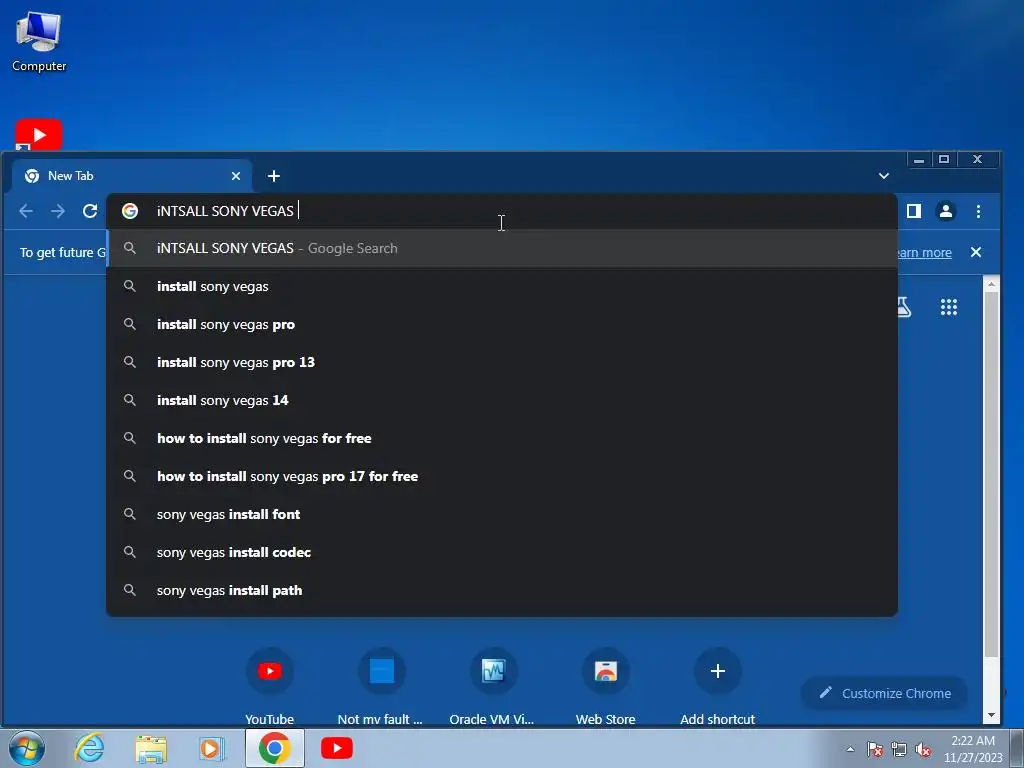This screenshot has width=1024, height=768.
Task: Choose suggestion 'install sony vegas pro 13'
Action: click(502, 362)
